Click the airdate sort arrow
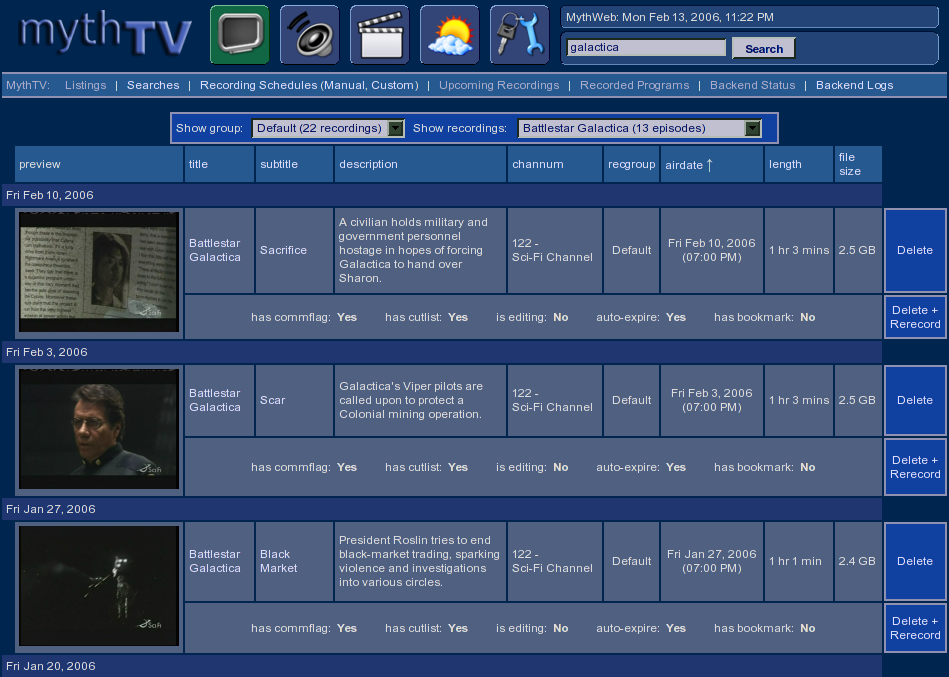Screen dimensions: 949x677 709,165
